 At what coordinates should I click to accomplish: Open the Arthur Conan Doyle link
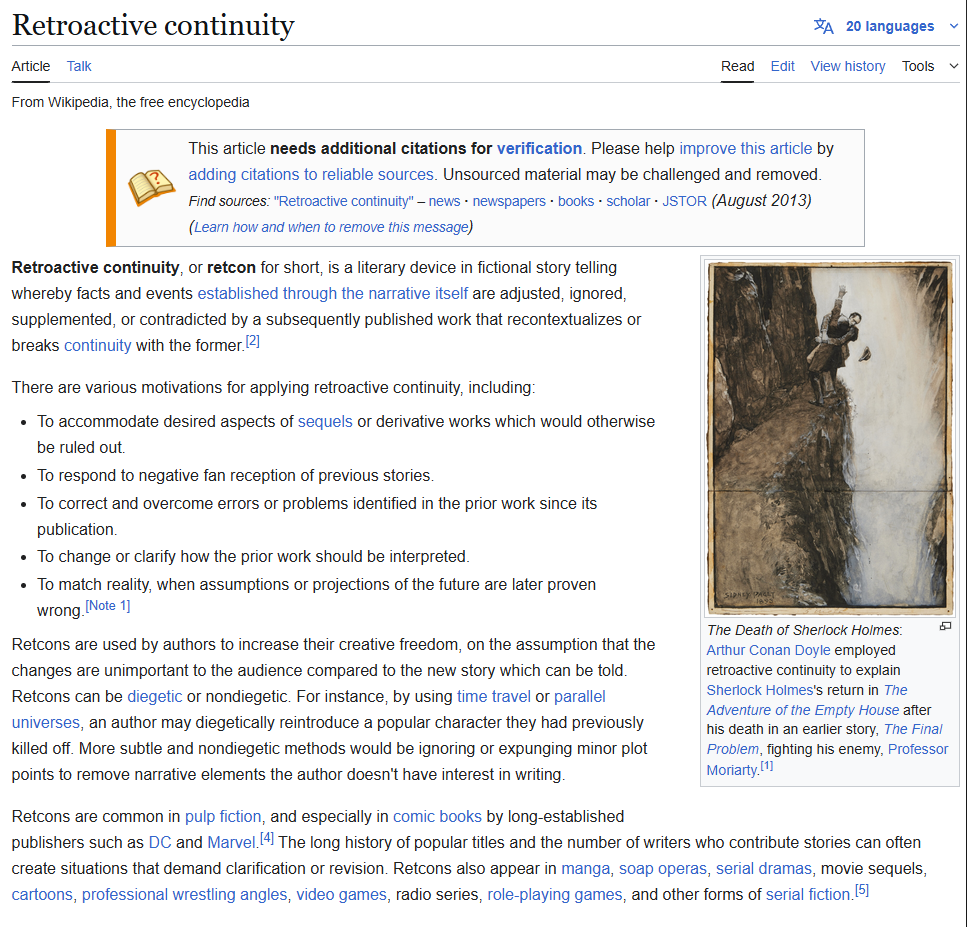(768, 651)
